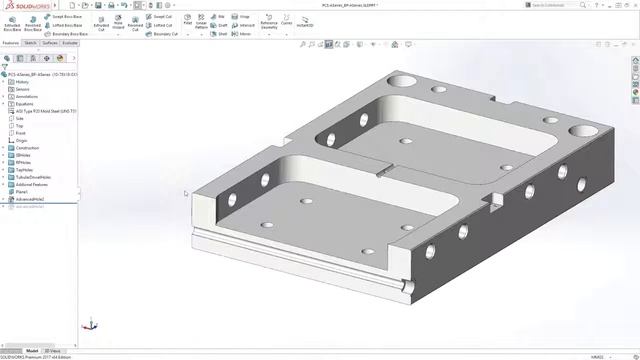Click the Save icon
The image size is (640, 360).
coord(98,5)
